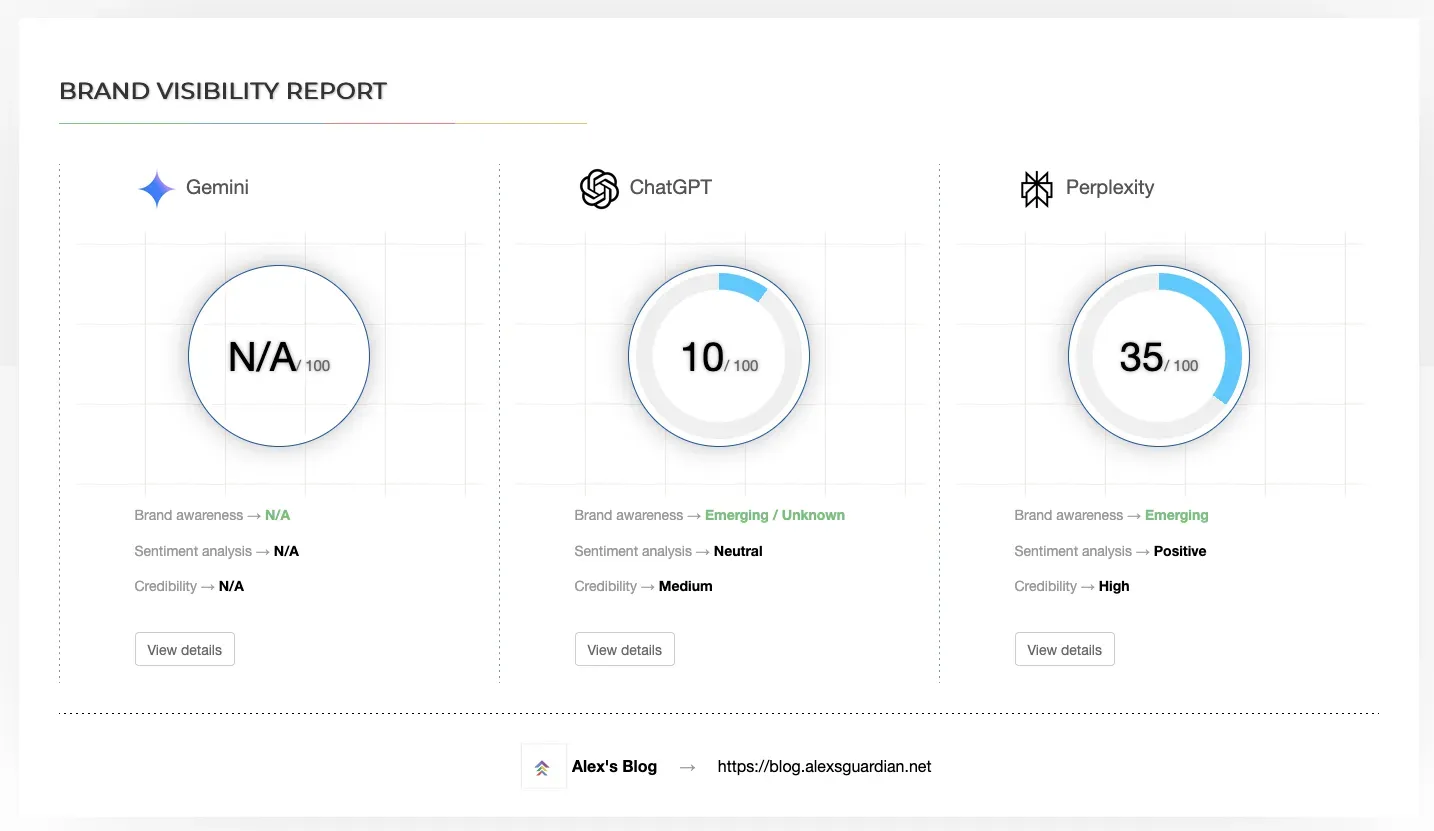Open View details under ChatGPT
This screenshot has height=831, width=1434.
tap(625, 649)
